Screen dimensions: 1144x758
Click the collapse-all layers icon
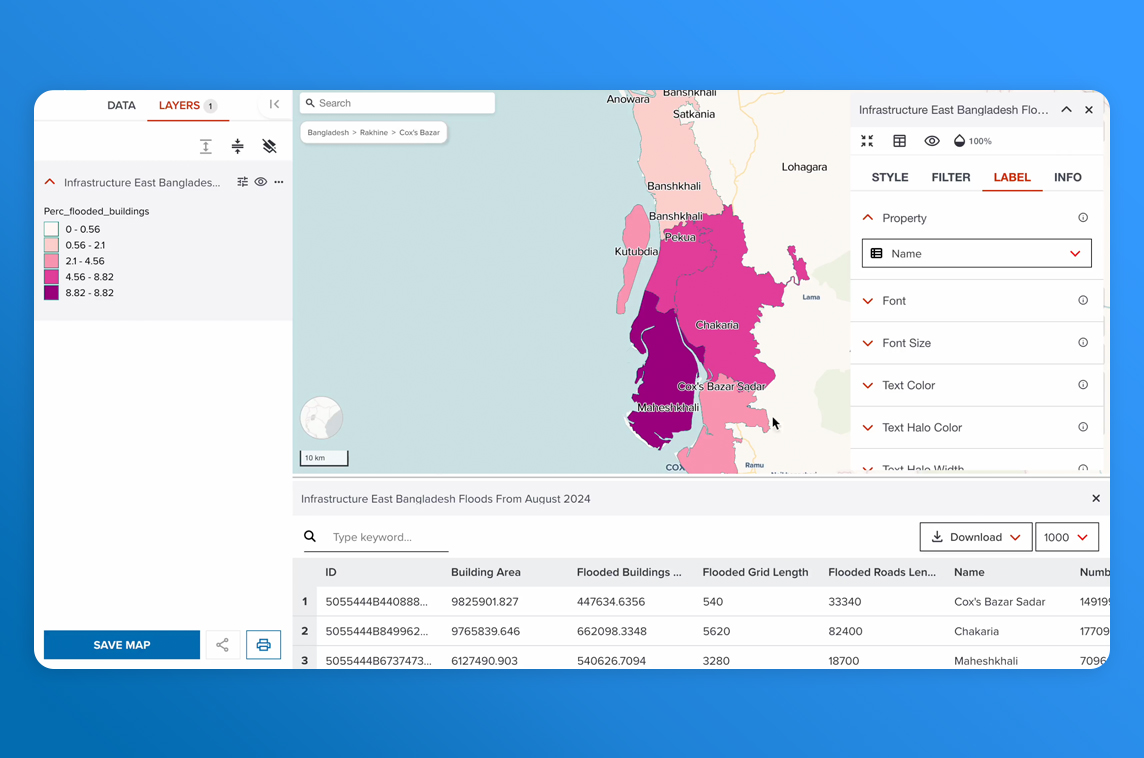point(237,146)
